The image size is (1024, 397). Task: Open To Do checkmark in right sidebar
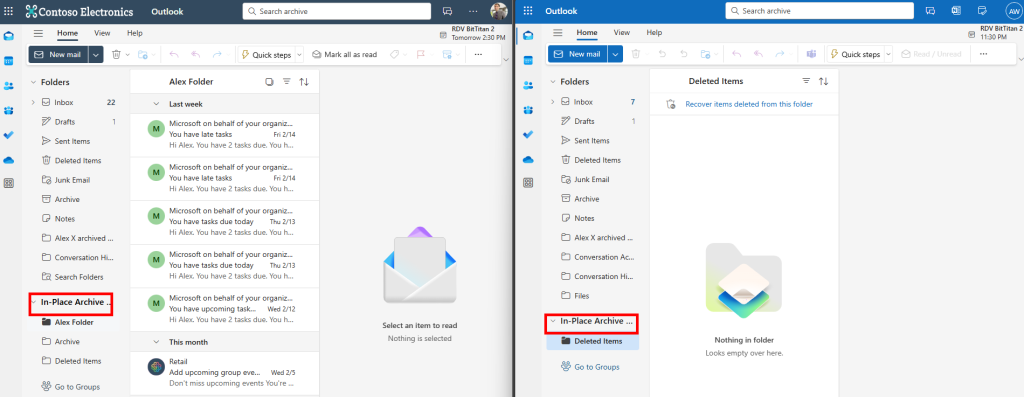[x=528, y=135]
